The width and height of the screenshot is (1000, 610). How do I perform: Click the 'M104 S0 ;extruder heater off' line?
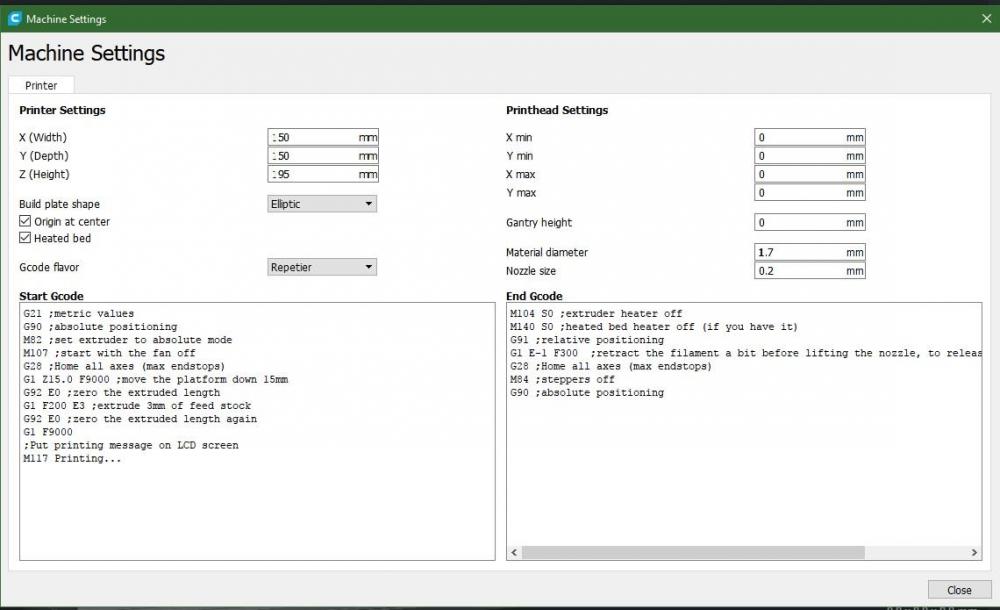pos(596,313)
